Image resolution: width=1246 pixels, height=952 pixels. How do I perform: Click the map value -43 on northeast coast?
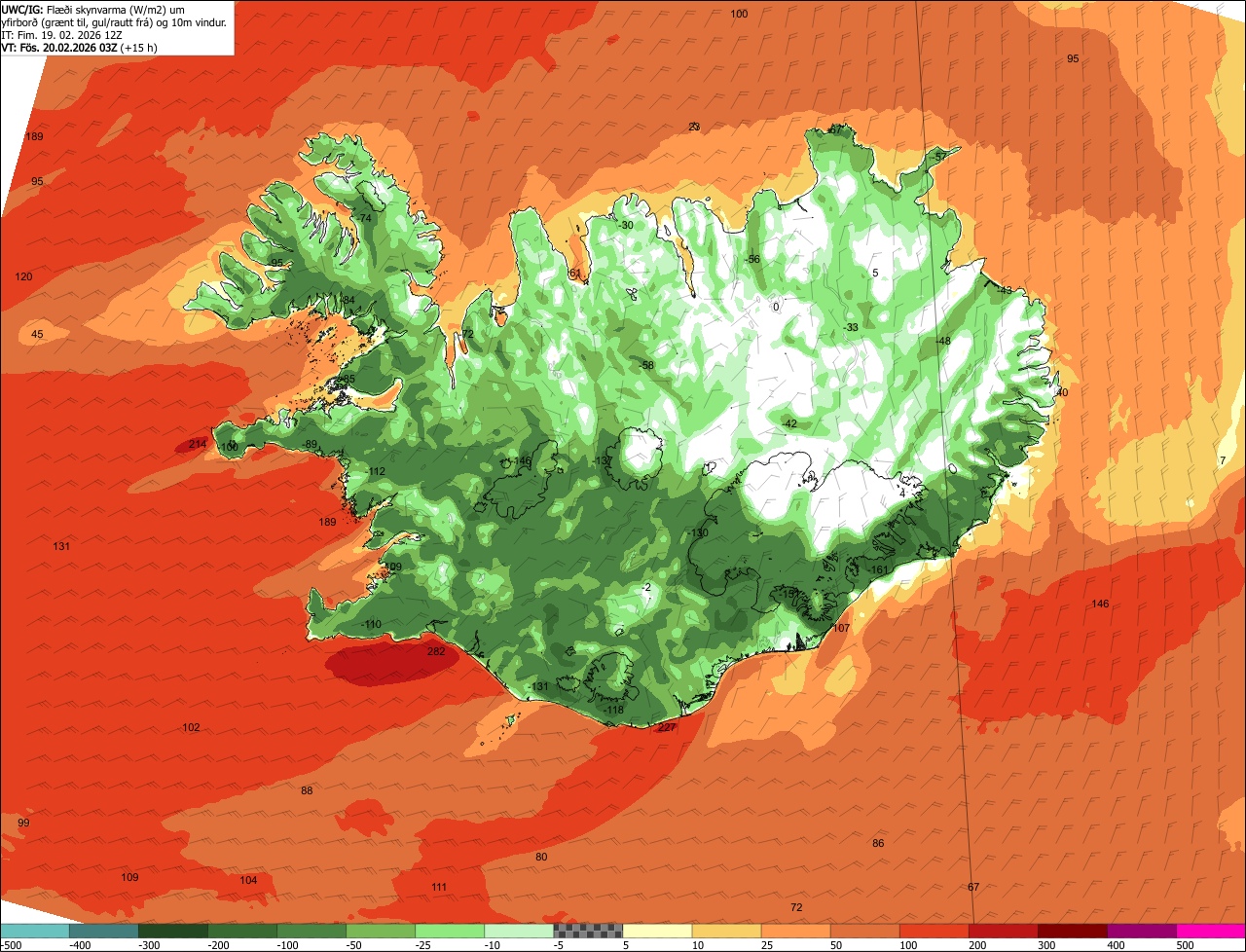[1004, 290]
